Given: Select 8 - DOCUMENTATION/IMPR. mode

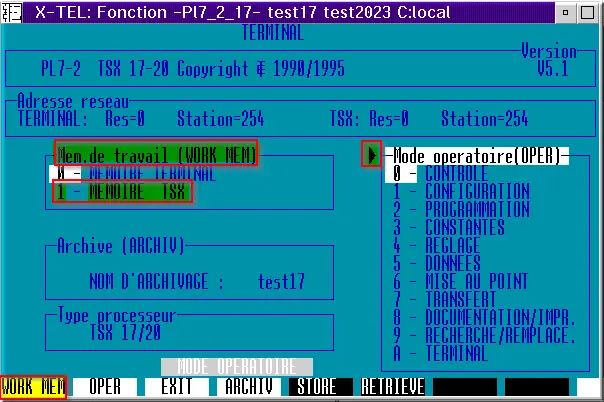Looking at the screenshot, I should point(484,318).
